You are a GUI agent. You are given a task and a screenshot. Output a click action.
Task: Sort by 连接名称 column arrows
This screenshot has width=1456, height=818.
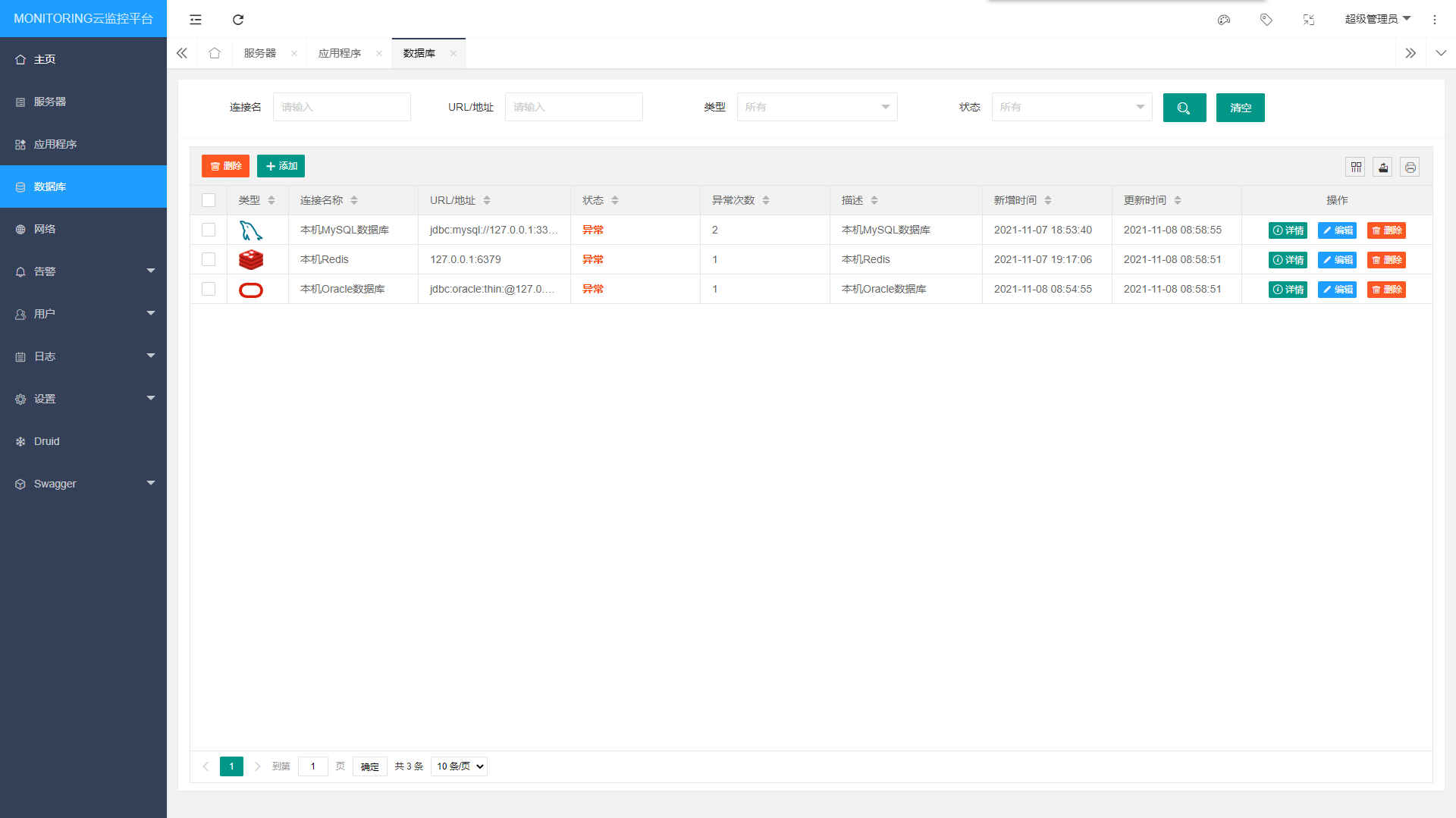coord(354,200)
